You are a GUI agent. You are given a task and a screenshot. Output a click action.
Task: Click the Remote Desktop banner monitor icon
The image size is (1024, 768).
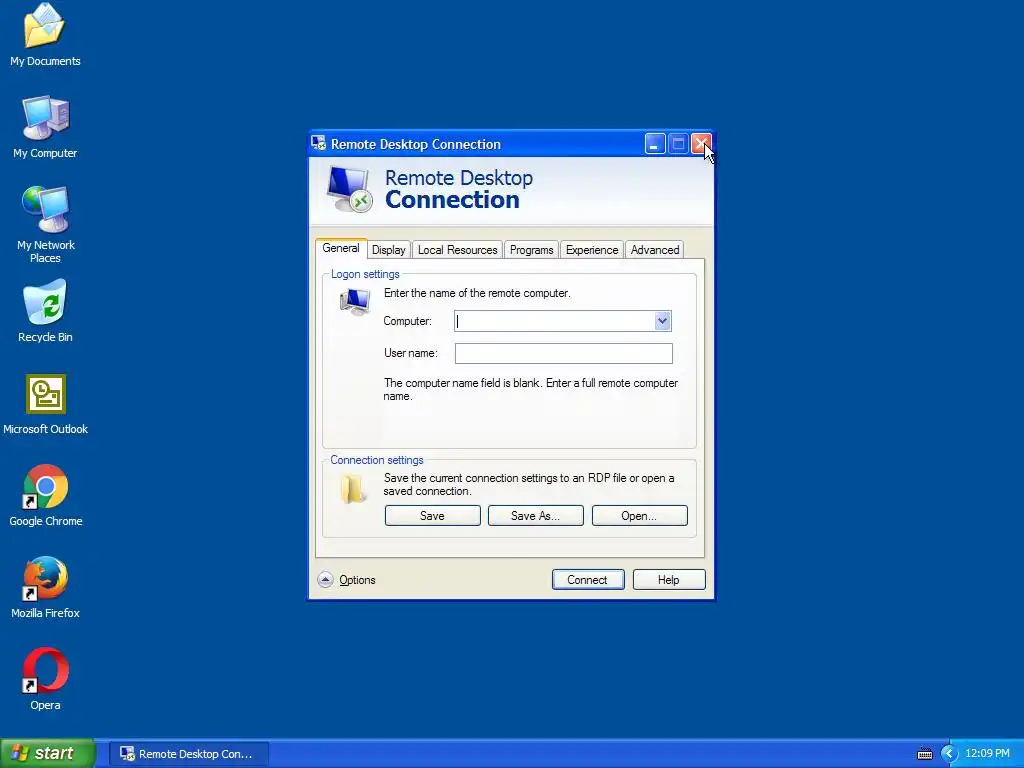(x=349, y=189)
